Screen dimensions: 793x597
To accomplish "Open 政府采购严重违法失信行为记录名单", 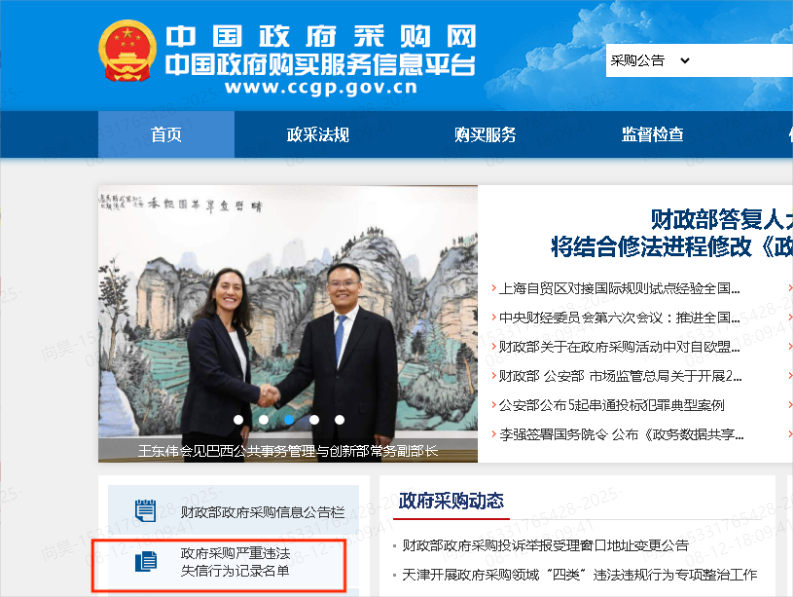I will coord(234,562).
